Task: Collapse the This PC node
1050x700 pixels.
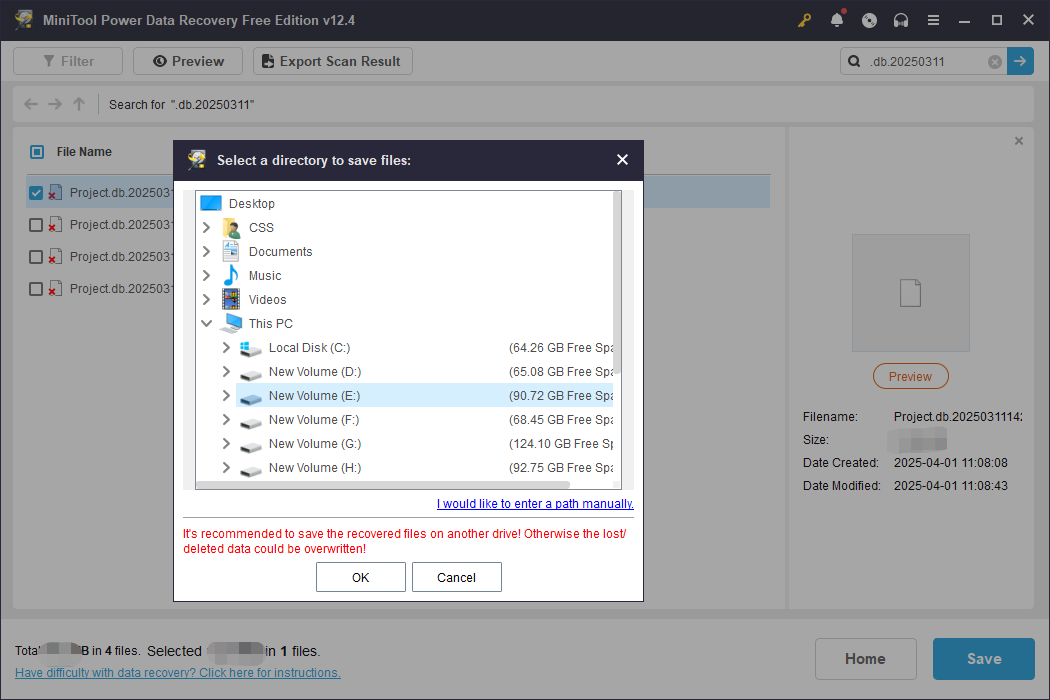Action: 207,324
